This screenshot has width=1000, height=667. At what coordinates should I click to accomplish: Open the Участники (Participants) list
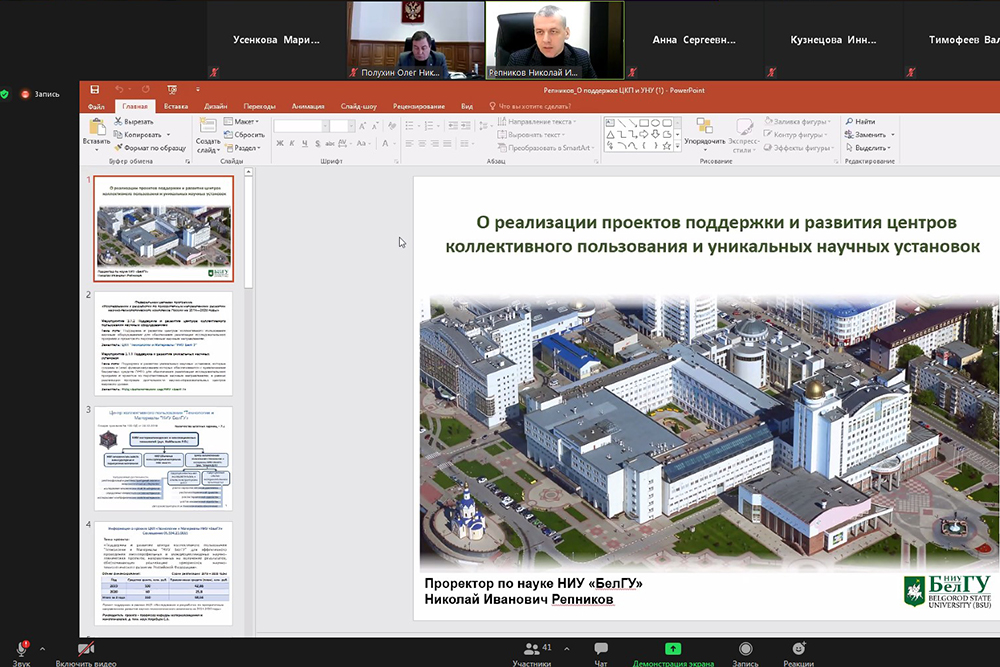[x=530, y=649]
